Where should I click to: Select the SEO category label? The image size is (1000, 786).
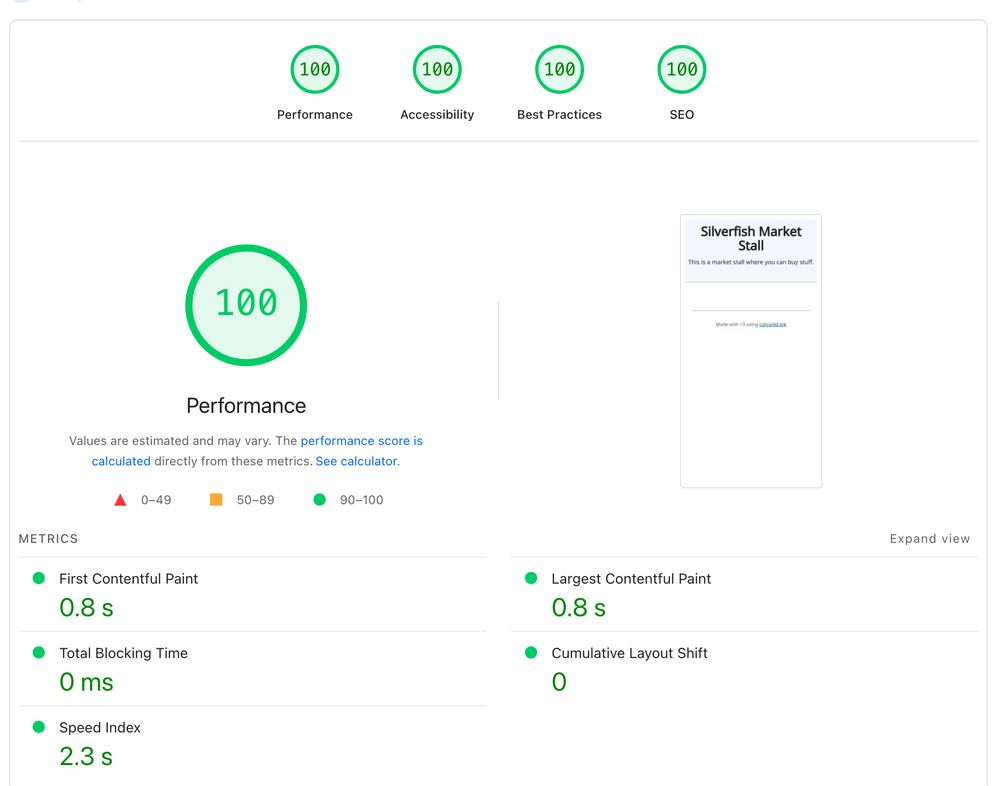tap(681, 114)
